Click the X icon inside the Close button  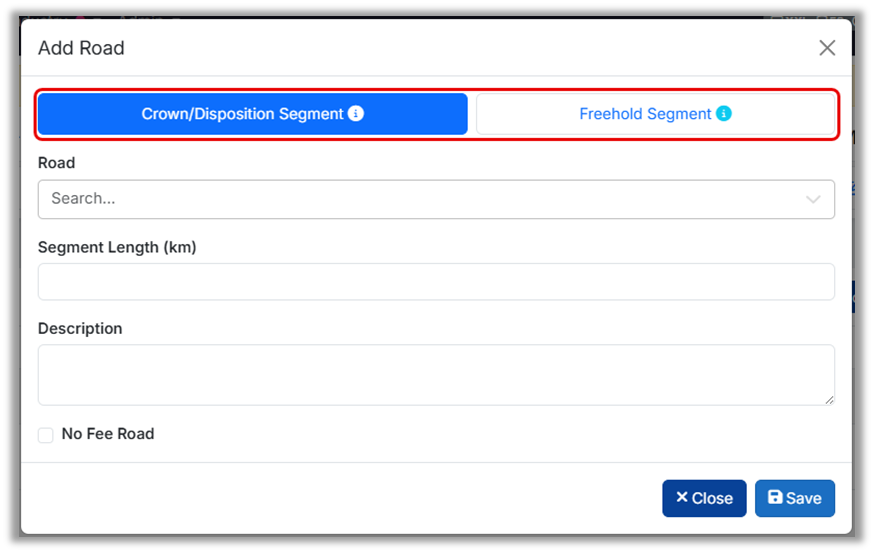coord(681,498)
